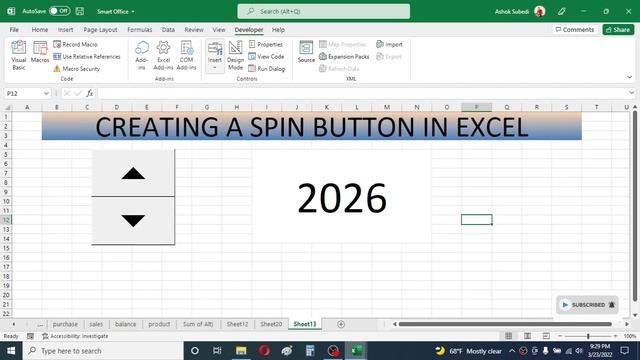Select column D header
The height and width of the screenshot is (360, 640).
[x=117, y=107]
